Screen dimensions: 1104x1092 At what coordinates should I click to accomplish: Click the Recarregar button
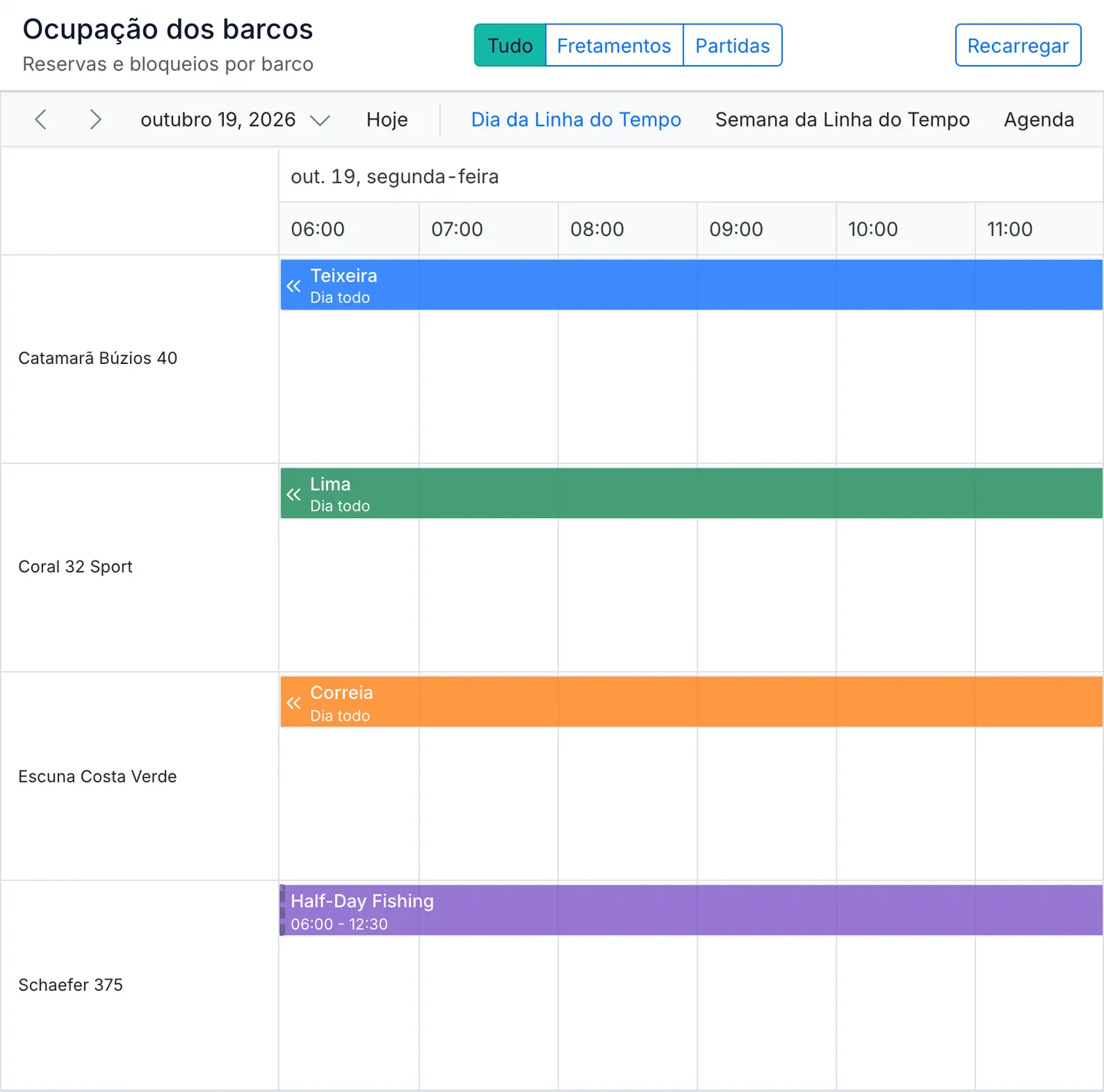pos(1018,45)
